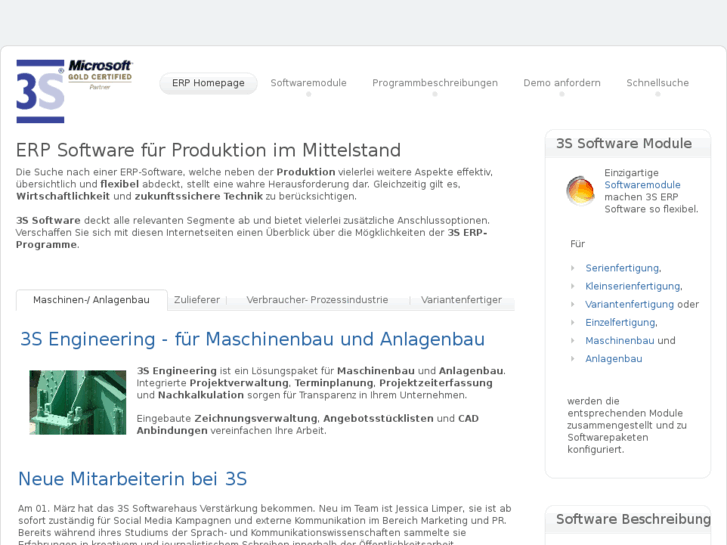This screenshot has width=727, height=545.
Task: Open the Schnellsuche menu
Action: [x=657, y=83]
